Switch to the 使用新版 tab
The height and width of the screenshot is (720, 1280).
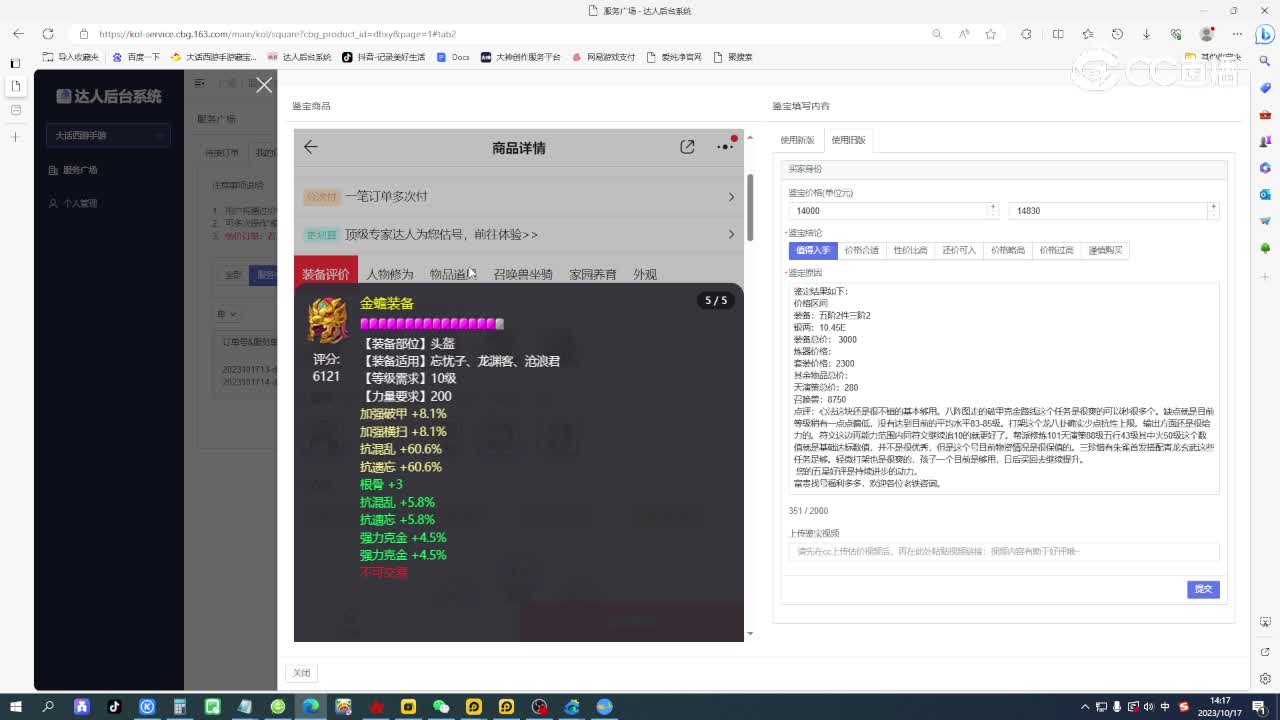(x=797, y=140)
